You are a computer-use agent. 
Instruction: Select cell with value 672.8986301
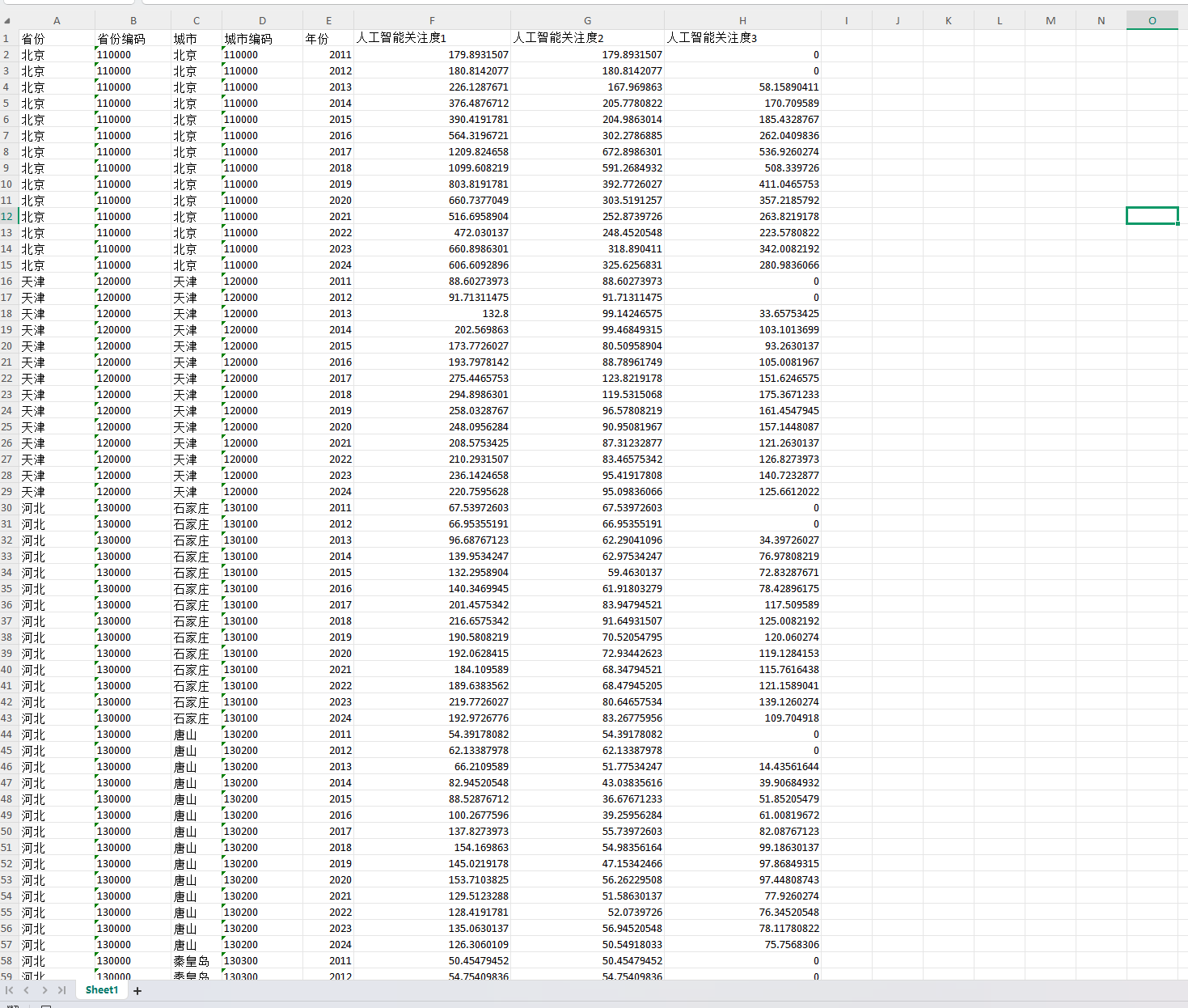point(588,151)
